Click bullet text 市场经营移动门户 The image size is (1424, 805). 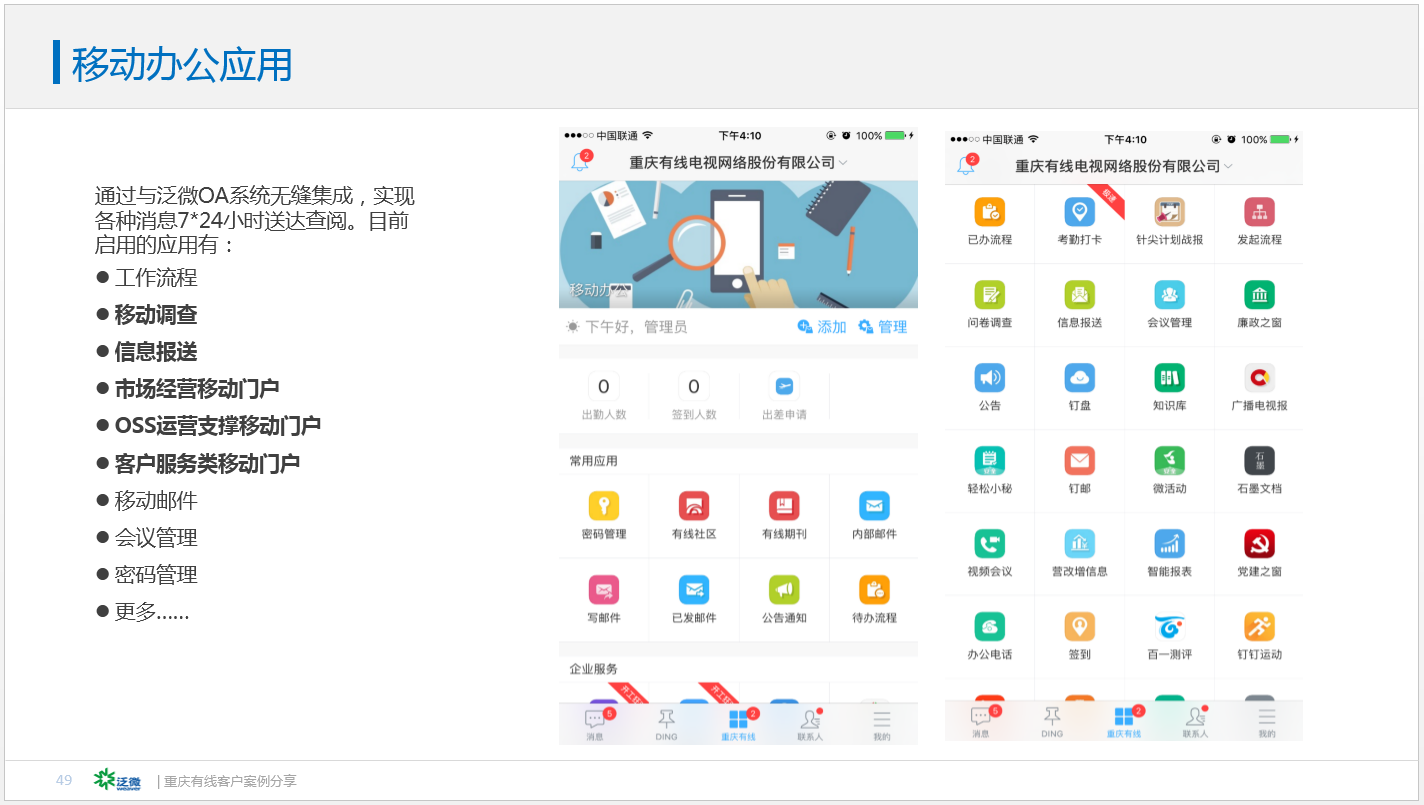(x=197, y=389)
